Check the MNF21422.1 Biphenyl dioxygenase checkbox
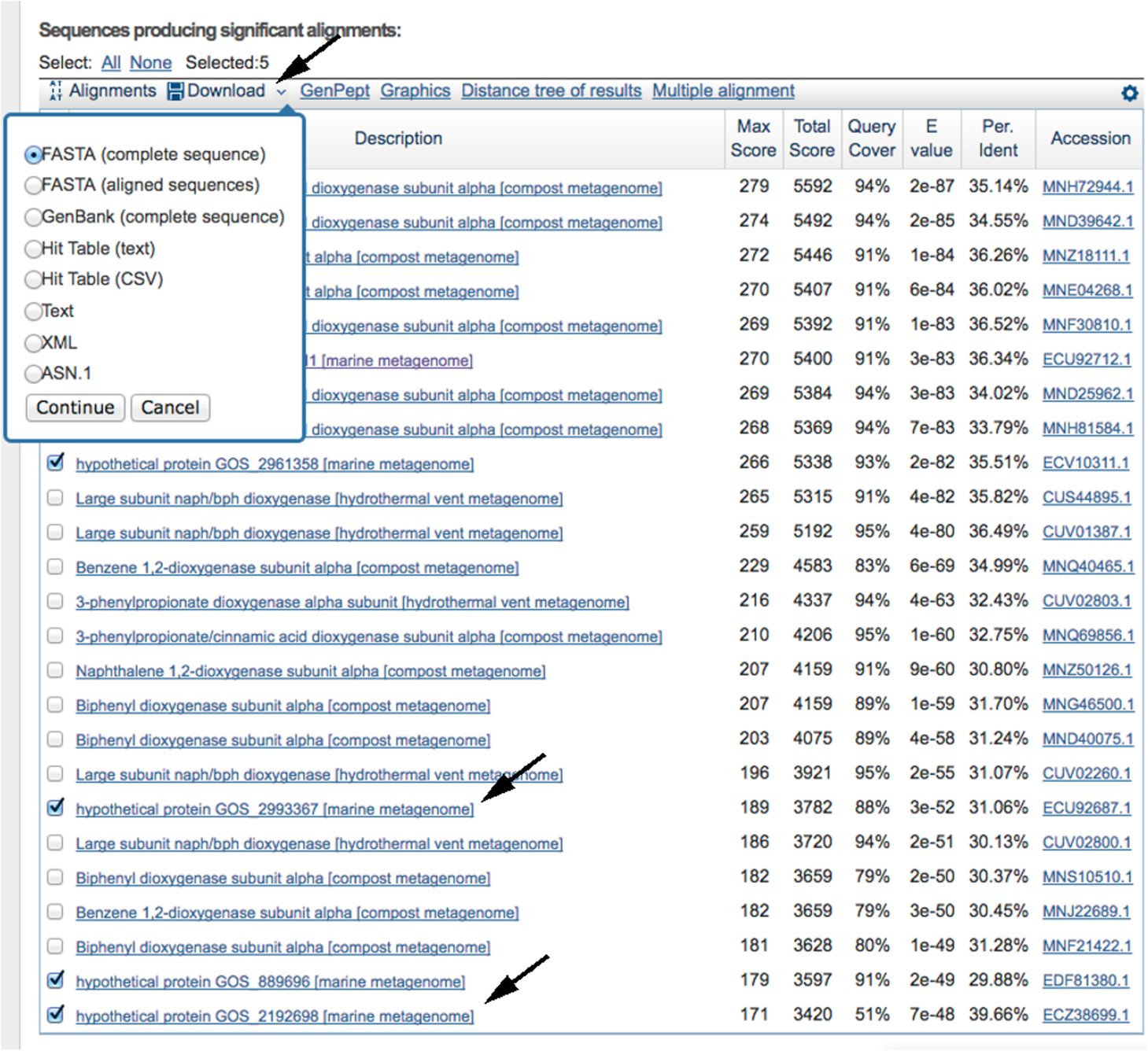1148x1051 pixels. [55, 946]
